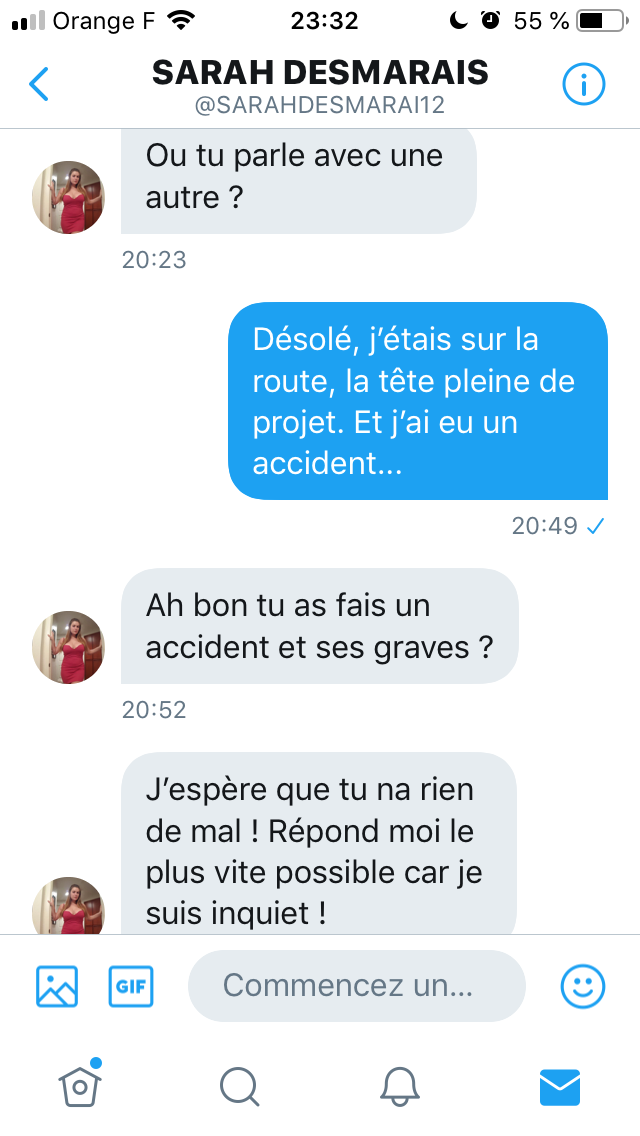Screen dimensions: 640x1136
Task: Go back using the blue chevron arrow
Action: tap(39, 84)
